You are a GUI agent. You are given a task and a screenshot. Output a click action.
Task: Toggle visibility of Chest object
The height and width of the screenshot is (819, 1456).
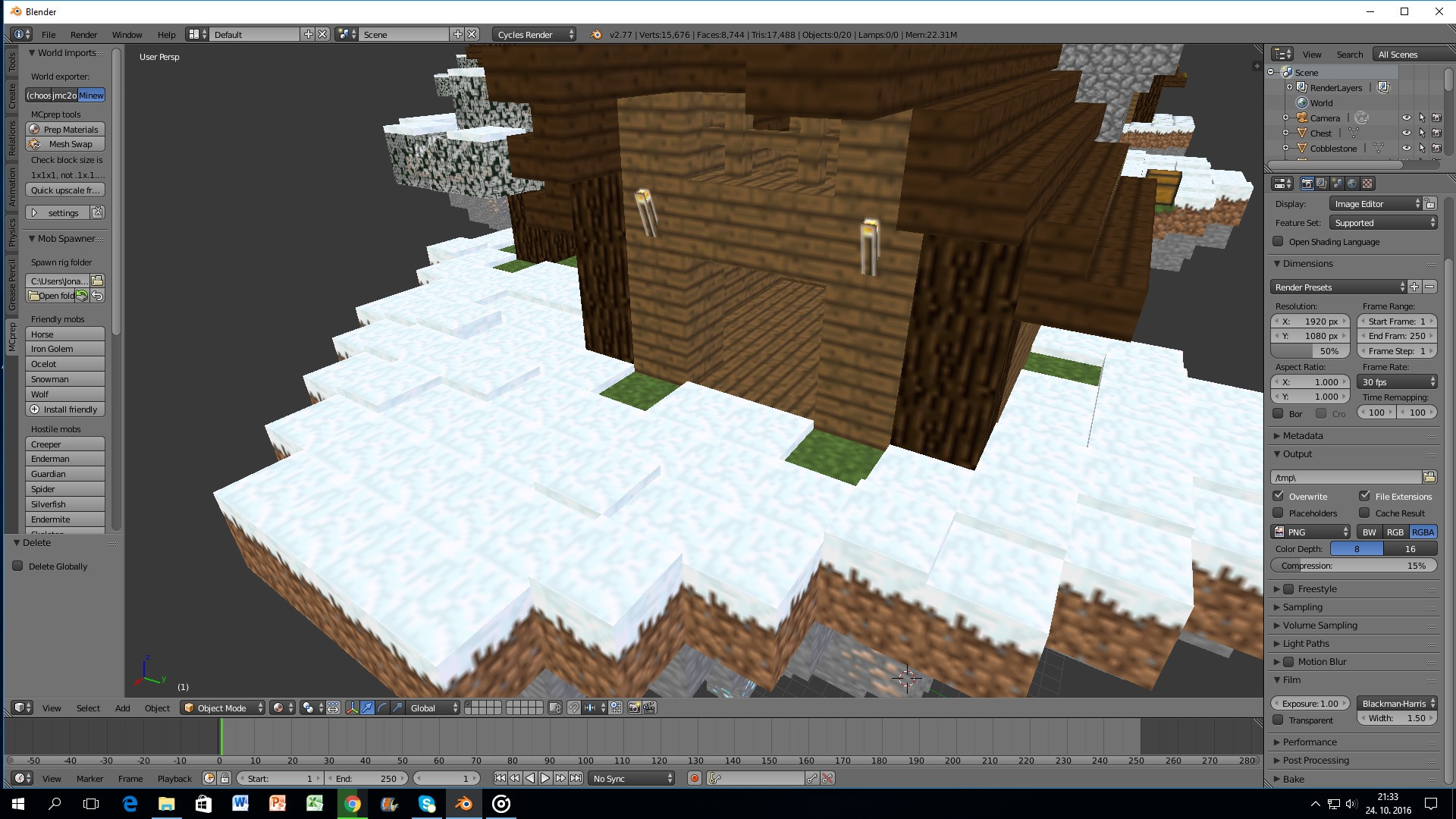1405,133
